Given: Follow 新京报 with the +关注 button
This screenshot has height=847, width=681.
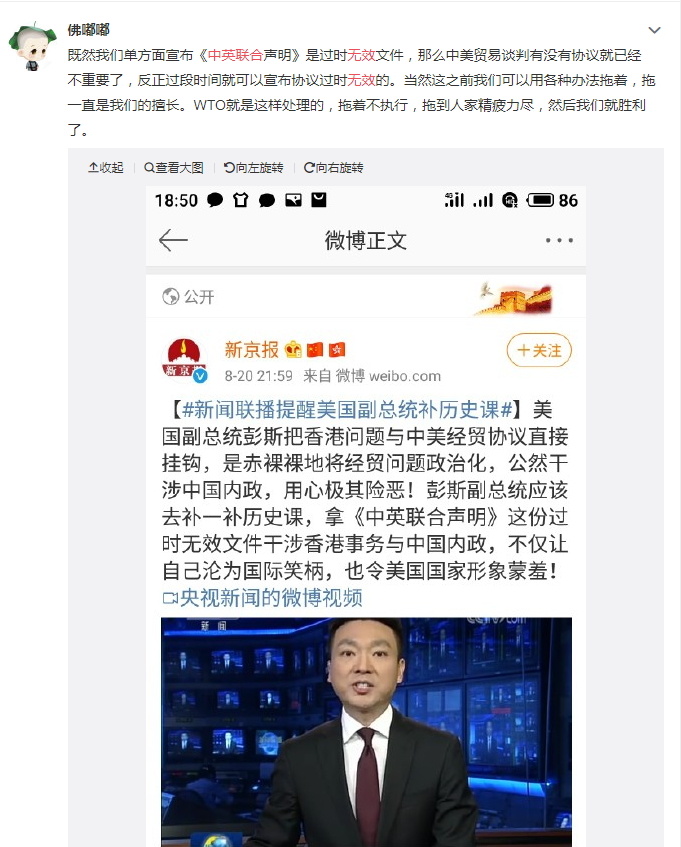Looking at the screenshot, I should click(539, 351).
